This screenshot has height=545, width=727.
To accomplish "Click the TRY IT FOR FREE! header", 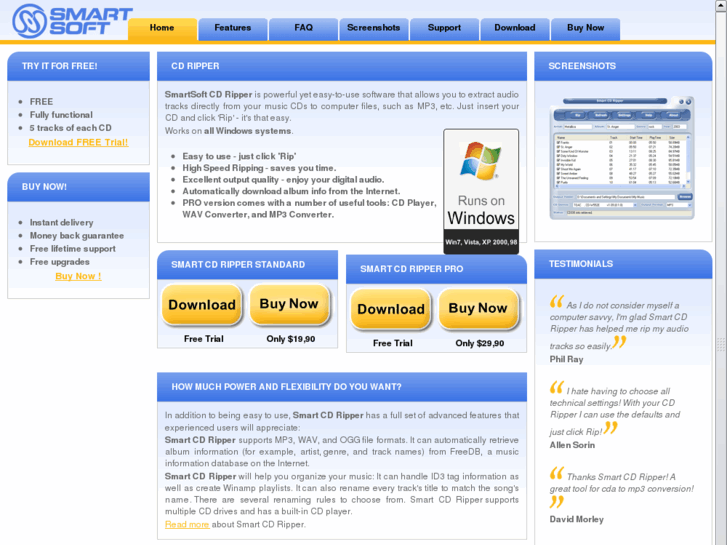I will point(60,66).
